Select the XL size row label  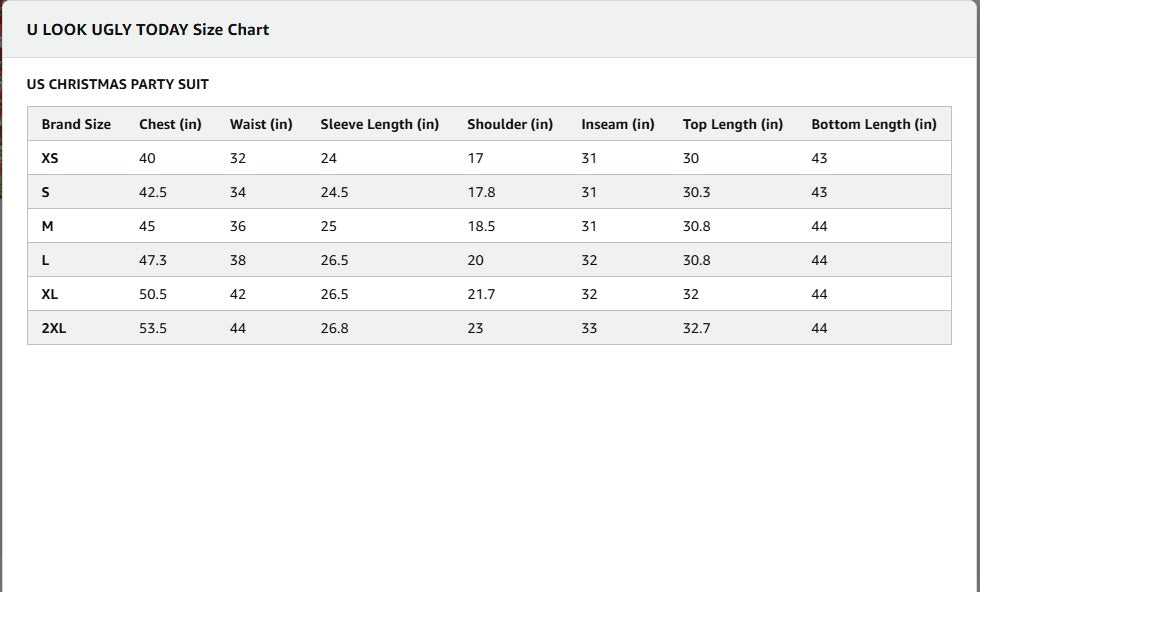click(x=50, y=295)
